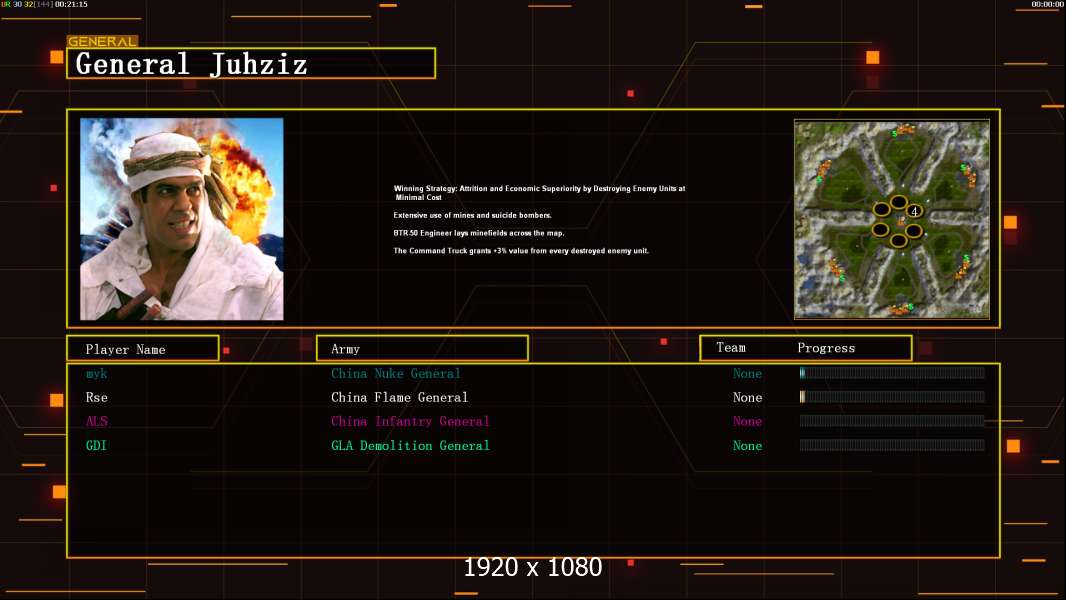Viewport: 1066px width, 600px height.
Task: Click green supply marker at minimap upper-left base
Action: (x=819, y=180)
